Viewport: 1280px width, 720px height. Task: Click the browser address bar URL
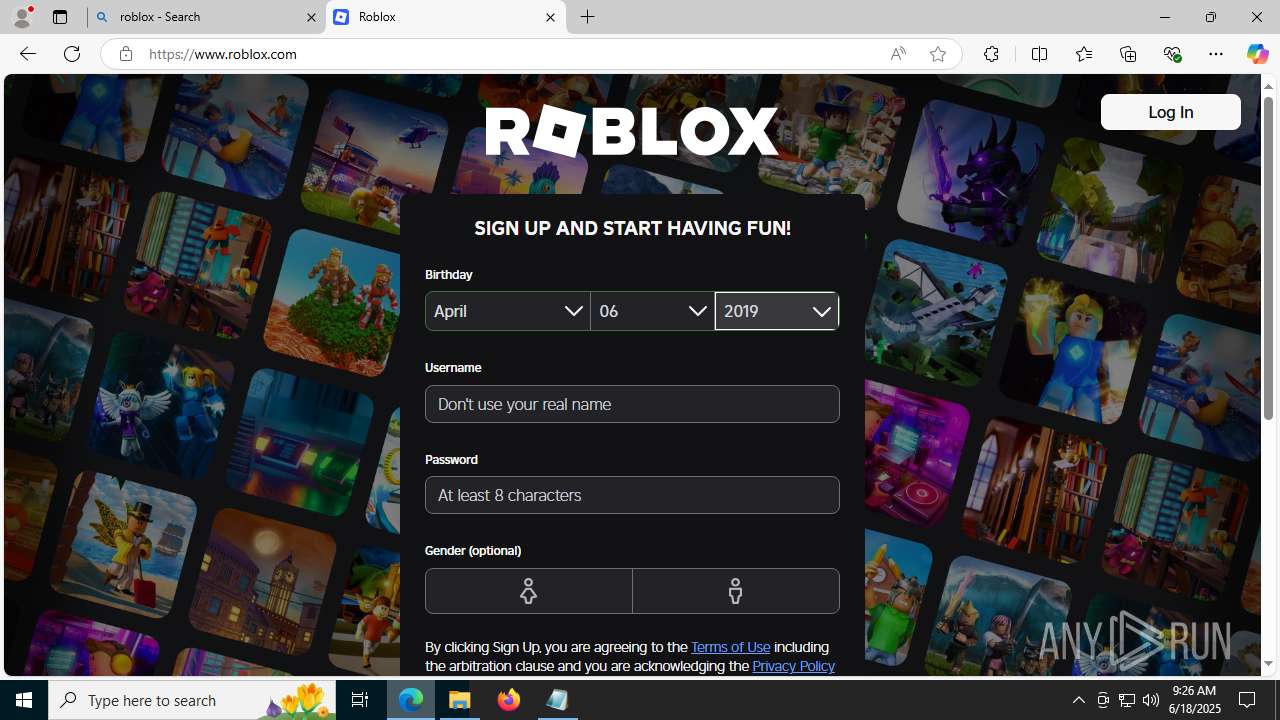click(223, 54)
